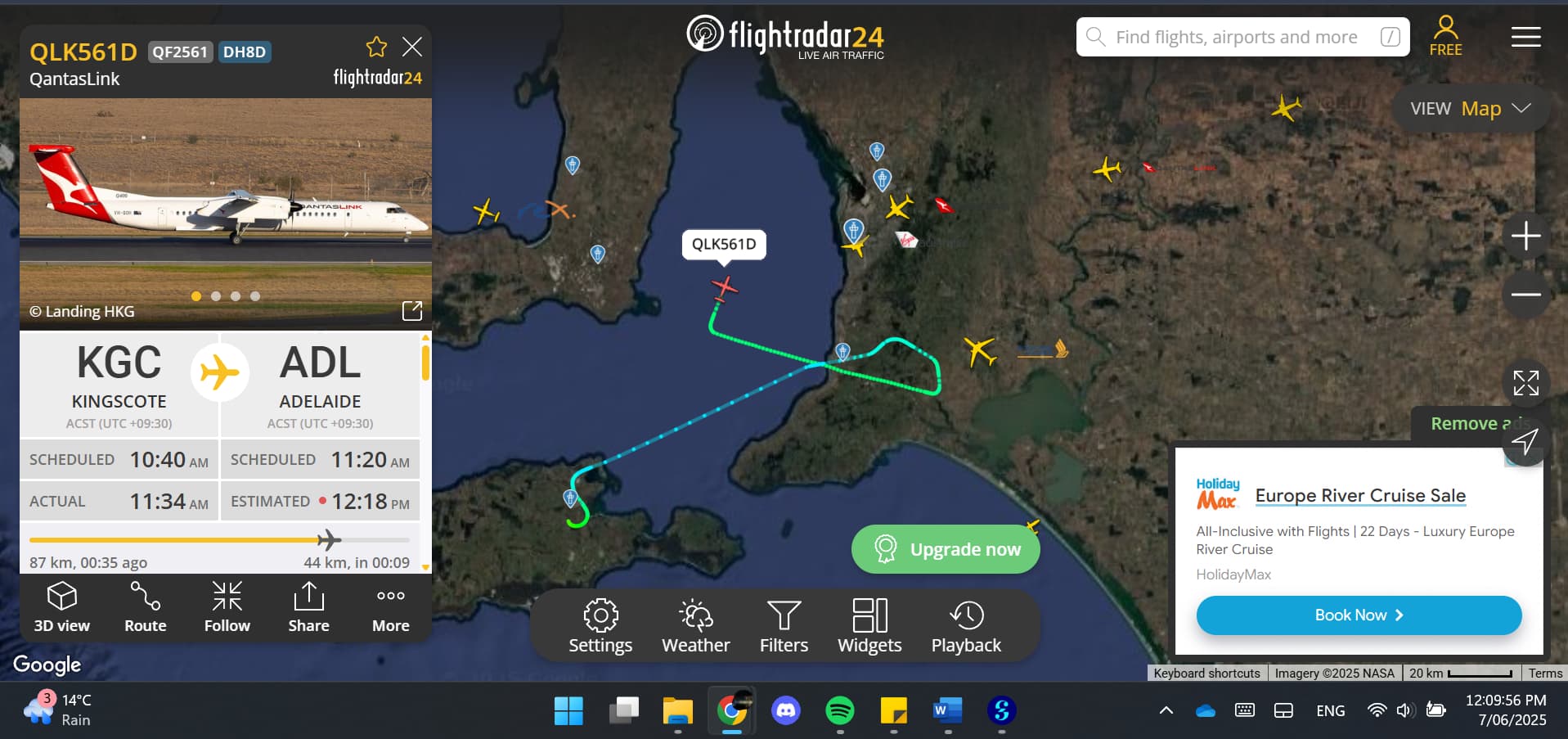
Task: Zoom in on the map
Action: 1525,237
